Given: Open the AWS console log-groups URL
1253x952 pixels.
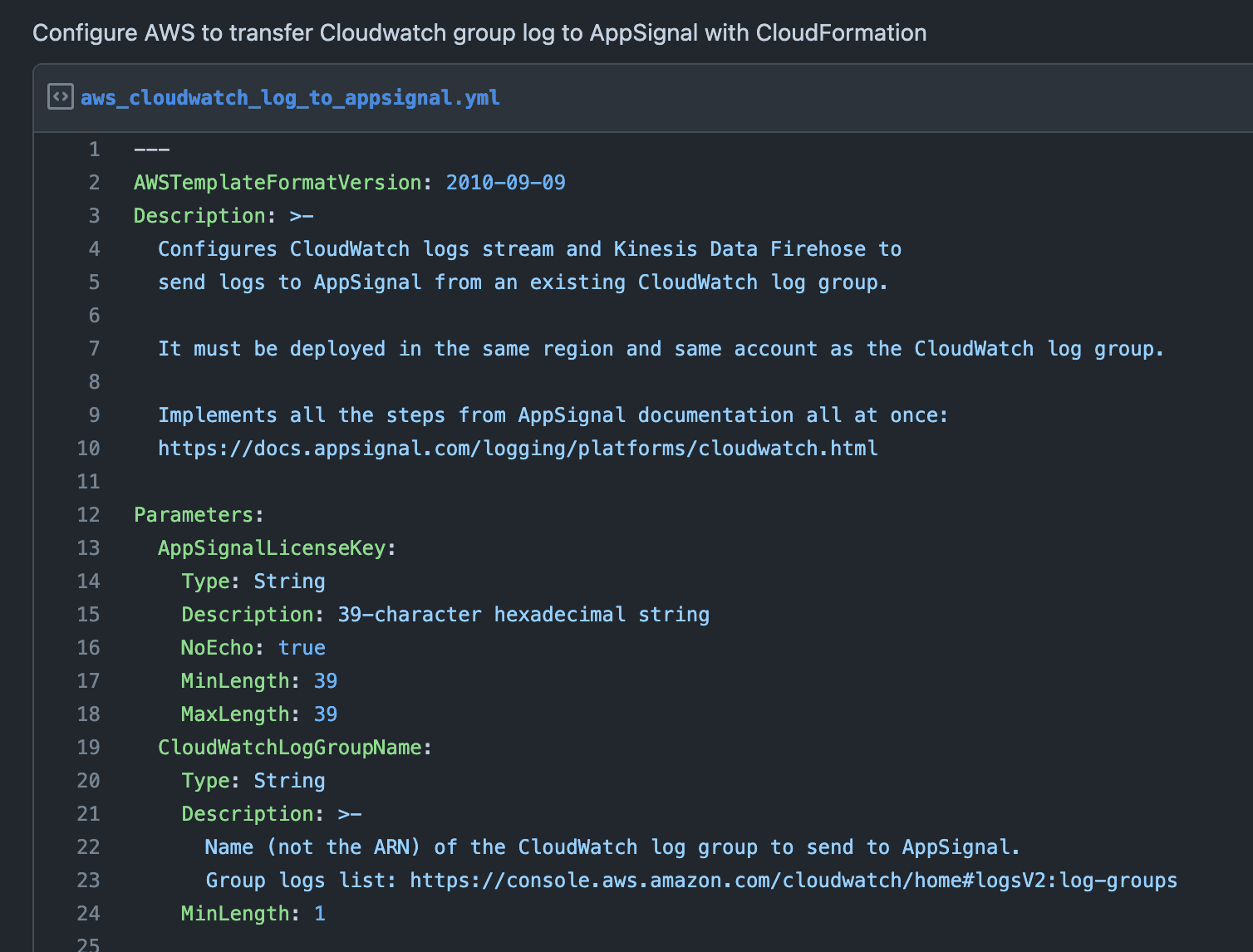Looking at the screenshot, I should [792, 880].
